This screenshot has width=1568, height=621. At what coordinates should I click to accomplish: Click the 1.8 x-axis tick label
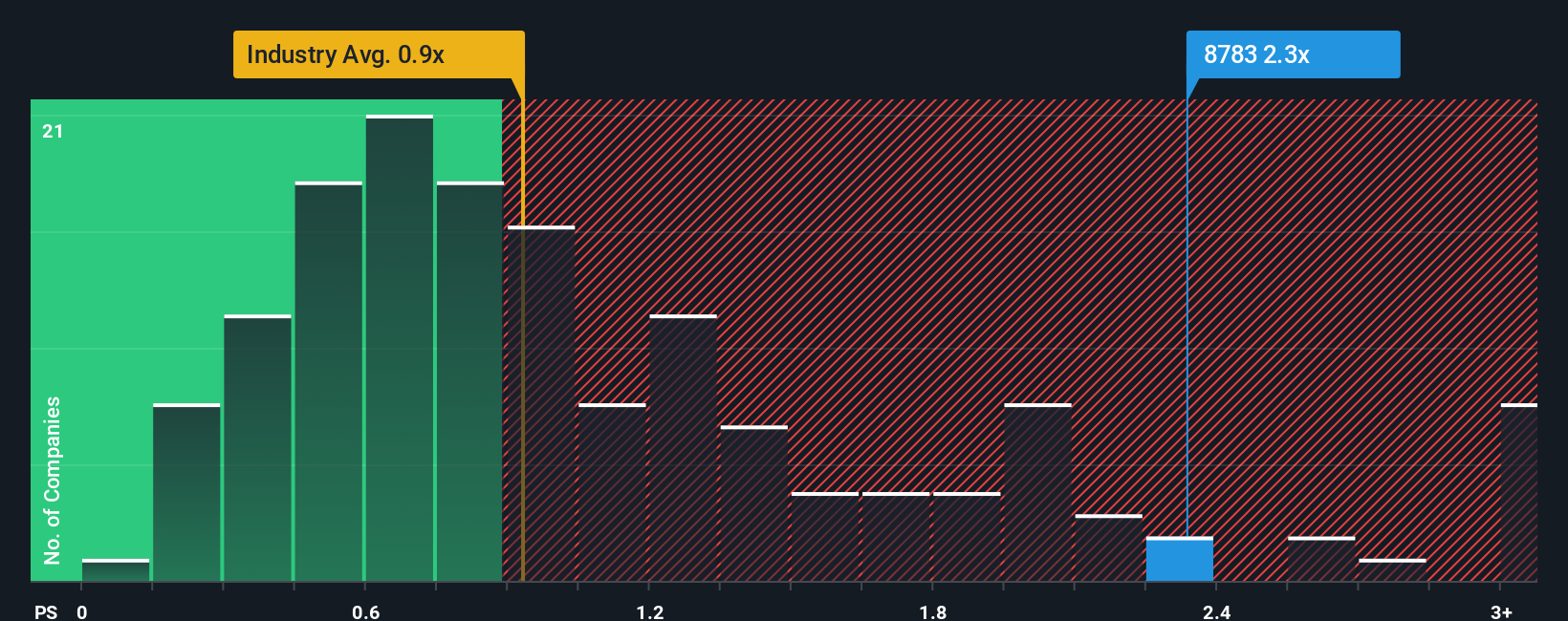933,611
